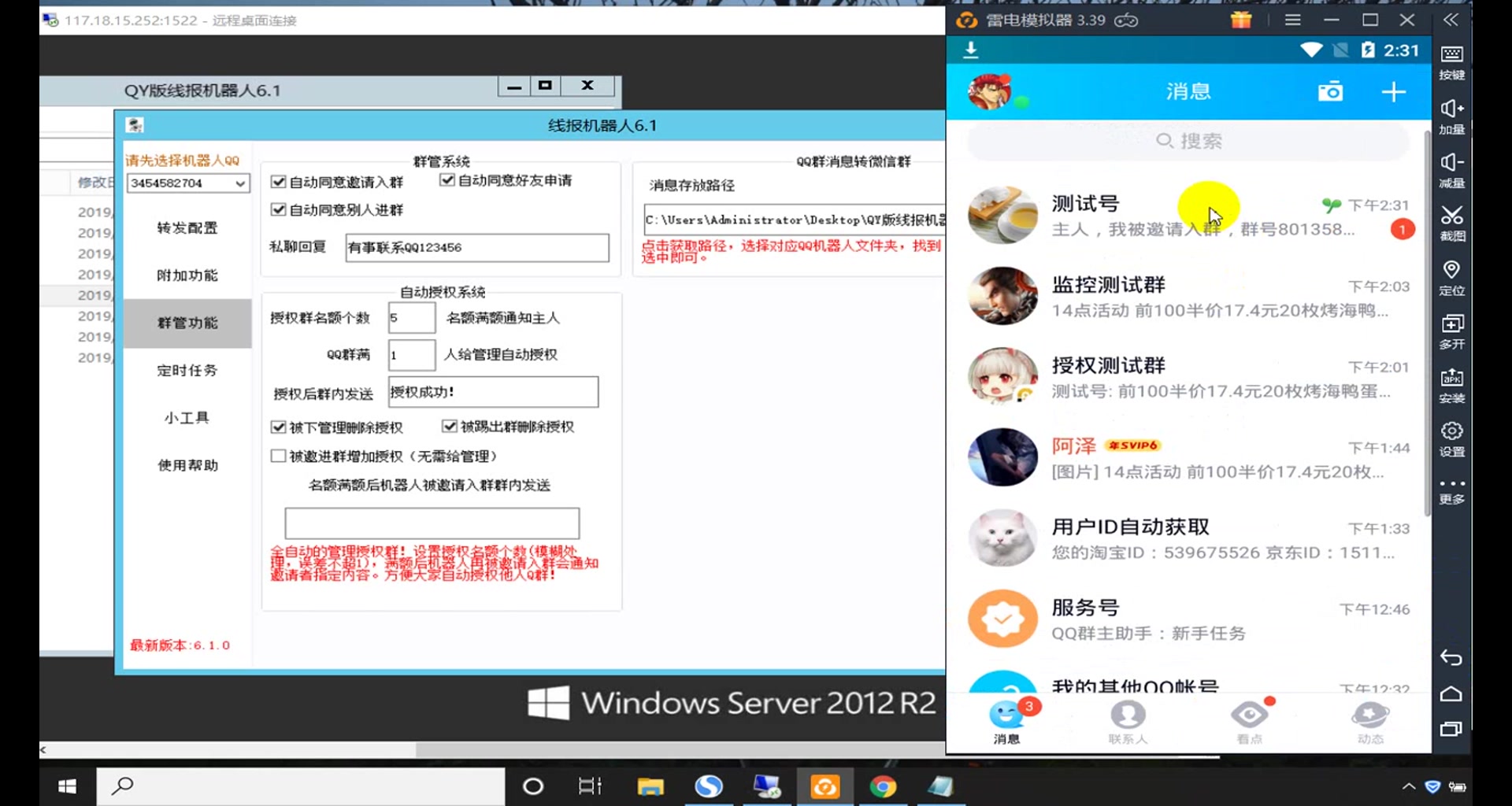
Task: Click the red 点击获取路径 hint text
Action: pos(791,251)
